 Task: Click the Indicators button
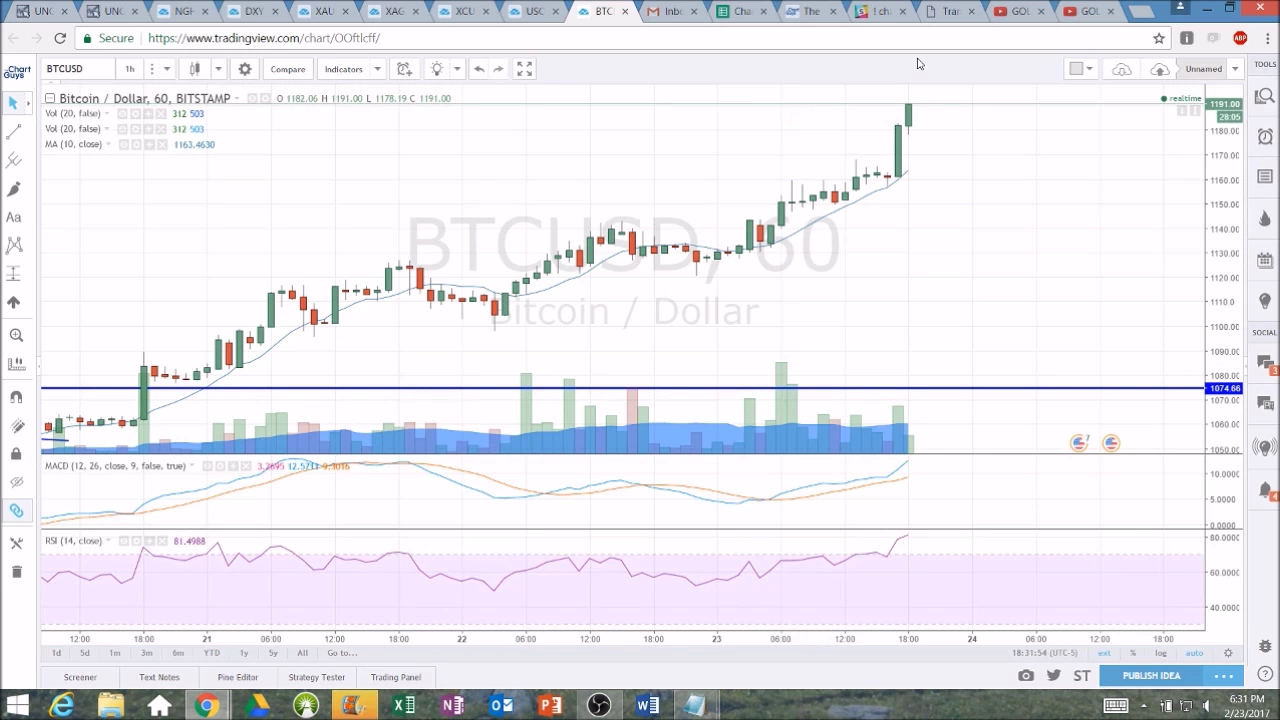[343, 69]
